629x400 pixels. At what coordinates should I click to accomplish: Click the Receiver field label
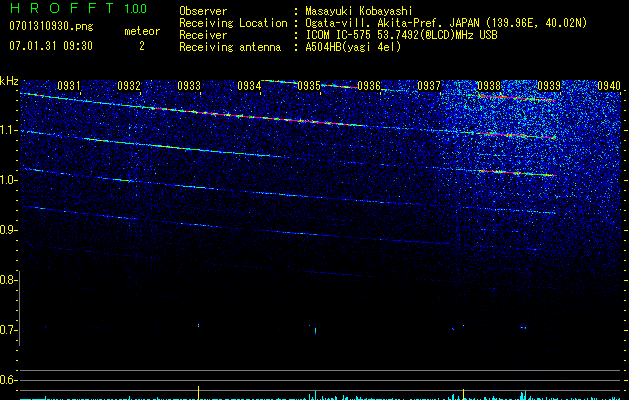(x=203, y=35)
